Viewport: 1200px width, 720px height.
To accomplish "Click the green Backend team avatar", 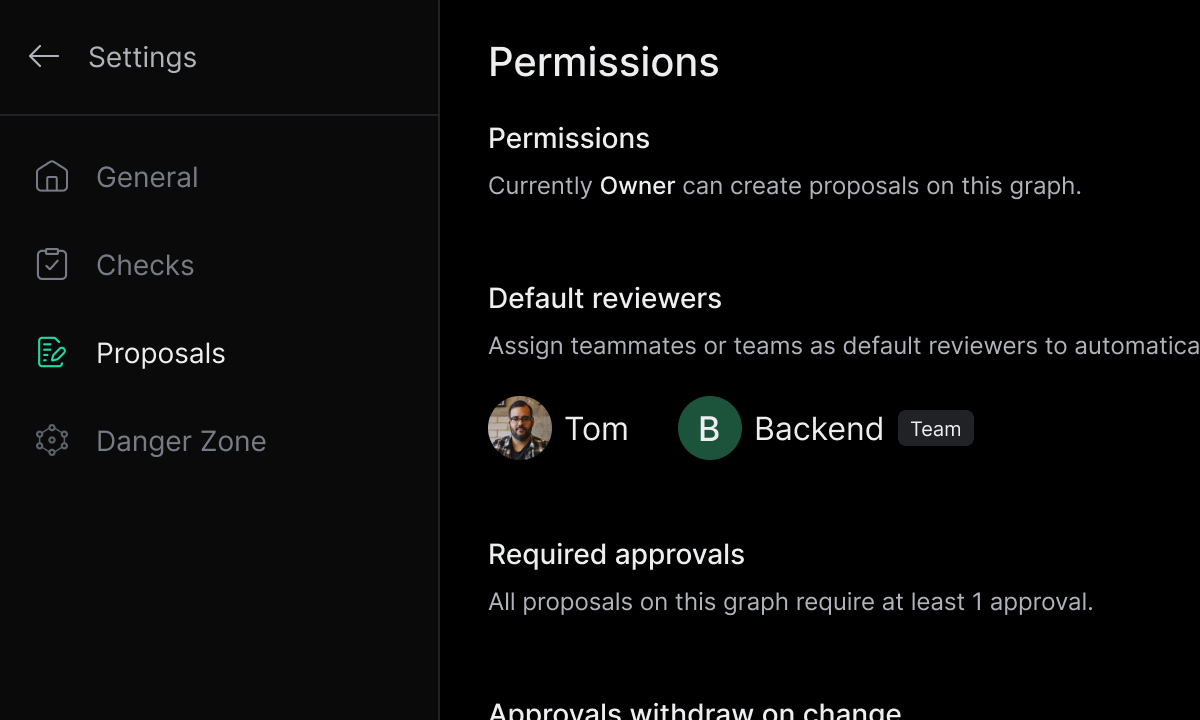I will 710,428.
